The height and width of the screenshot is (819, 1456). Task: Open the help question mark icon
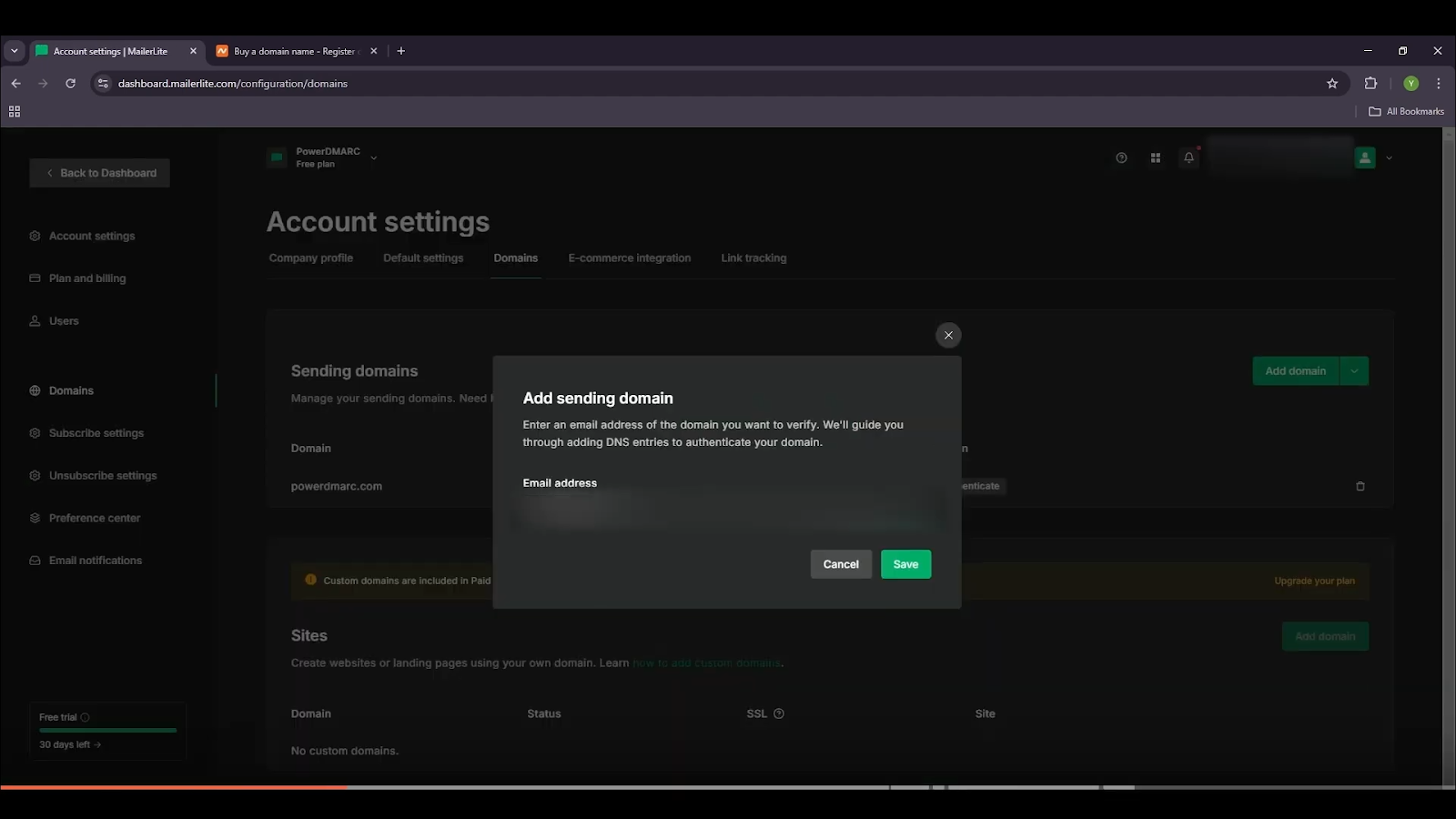[x=1121, y=157]
